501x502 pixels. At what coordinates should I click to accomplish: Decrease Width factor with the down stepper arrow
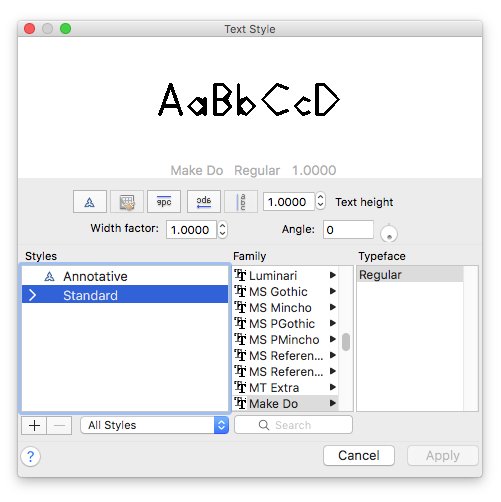[223, 234]
